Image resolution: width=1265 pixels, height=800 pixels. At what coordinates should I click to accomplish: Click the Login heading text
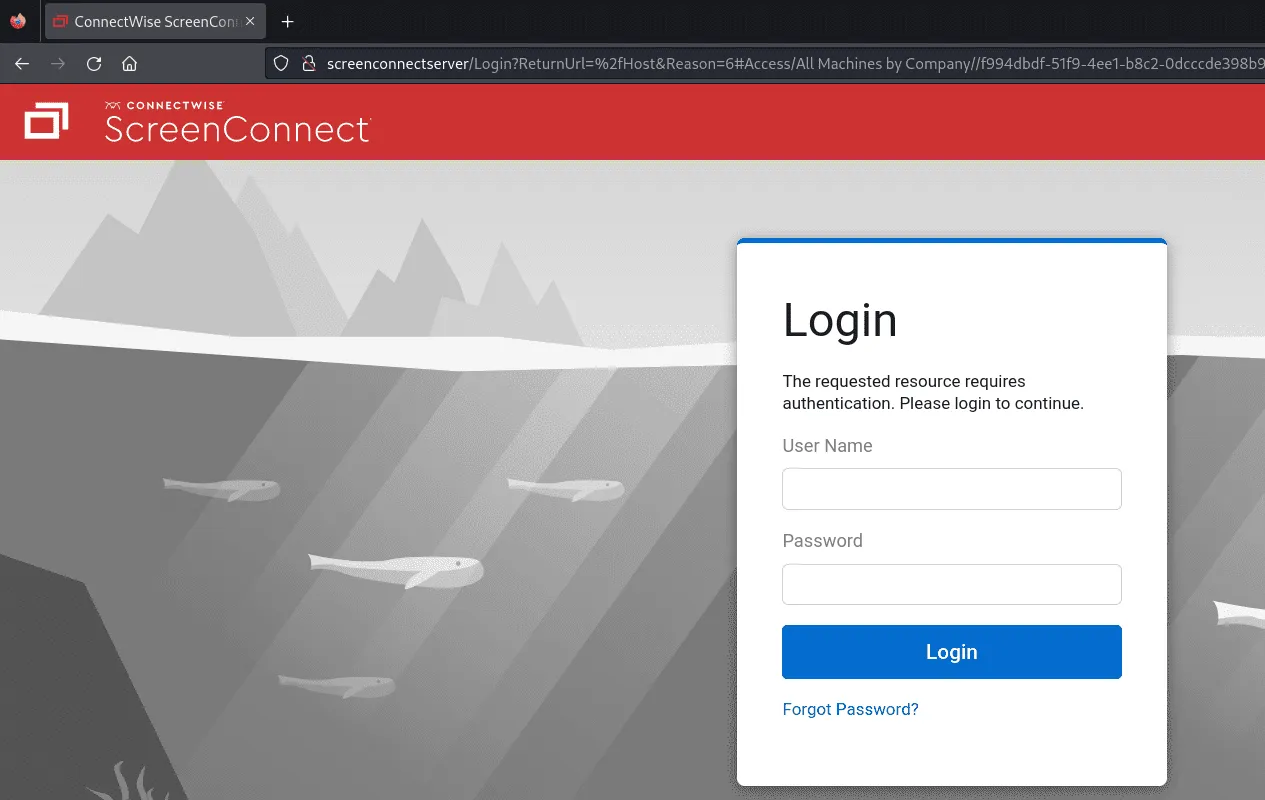click(840, 321)
